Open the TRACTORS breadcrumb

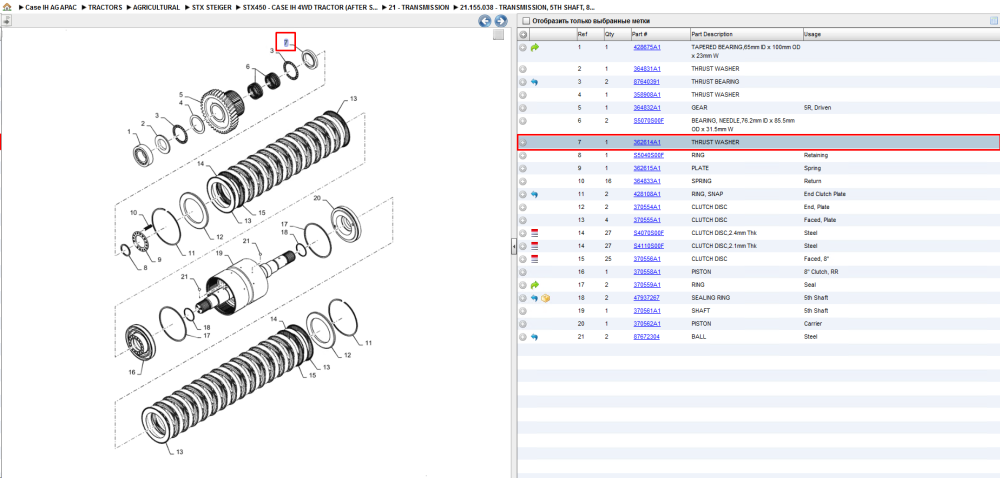105,8
